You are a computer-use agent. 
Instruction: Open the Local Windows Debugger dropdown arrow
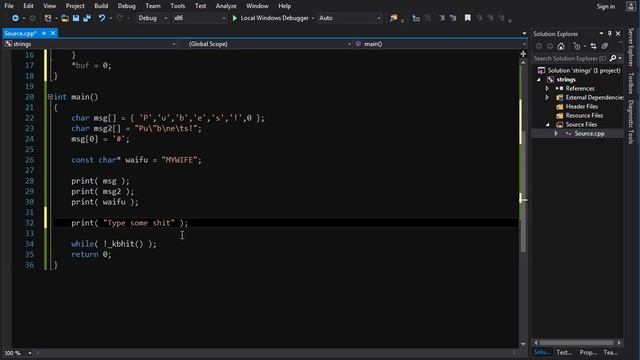coord(313,18)
